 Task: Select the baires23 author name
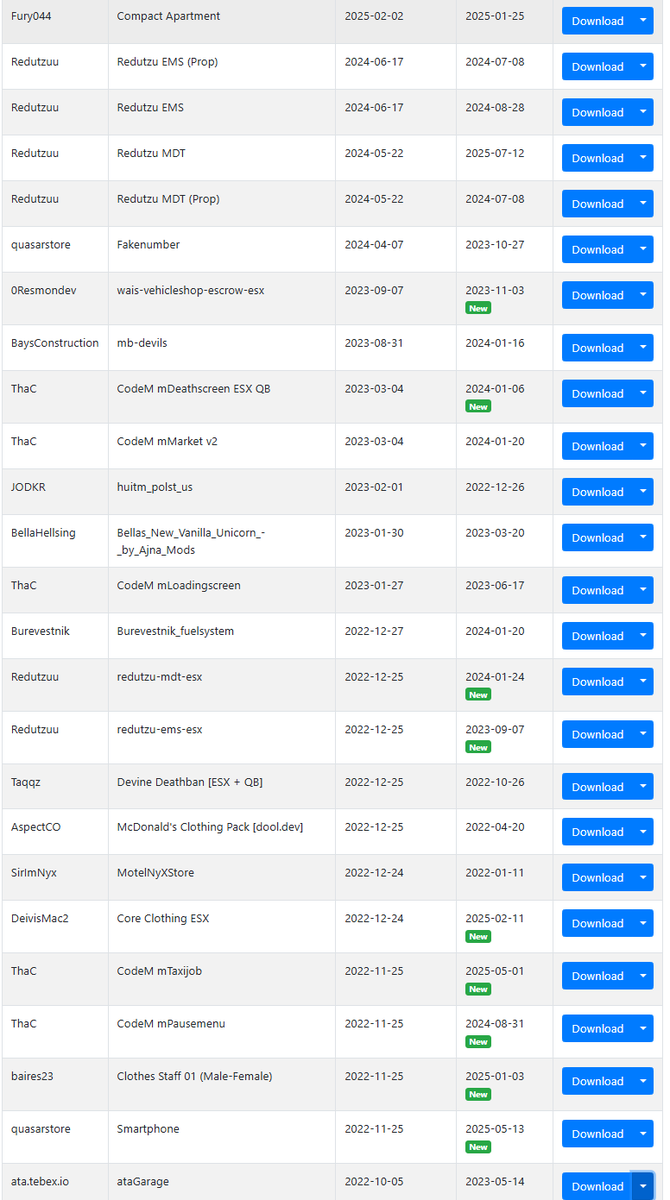pos(31,1076)
